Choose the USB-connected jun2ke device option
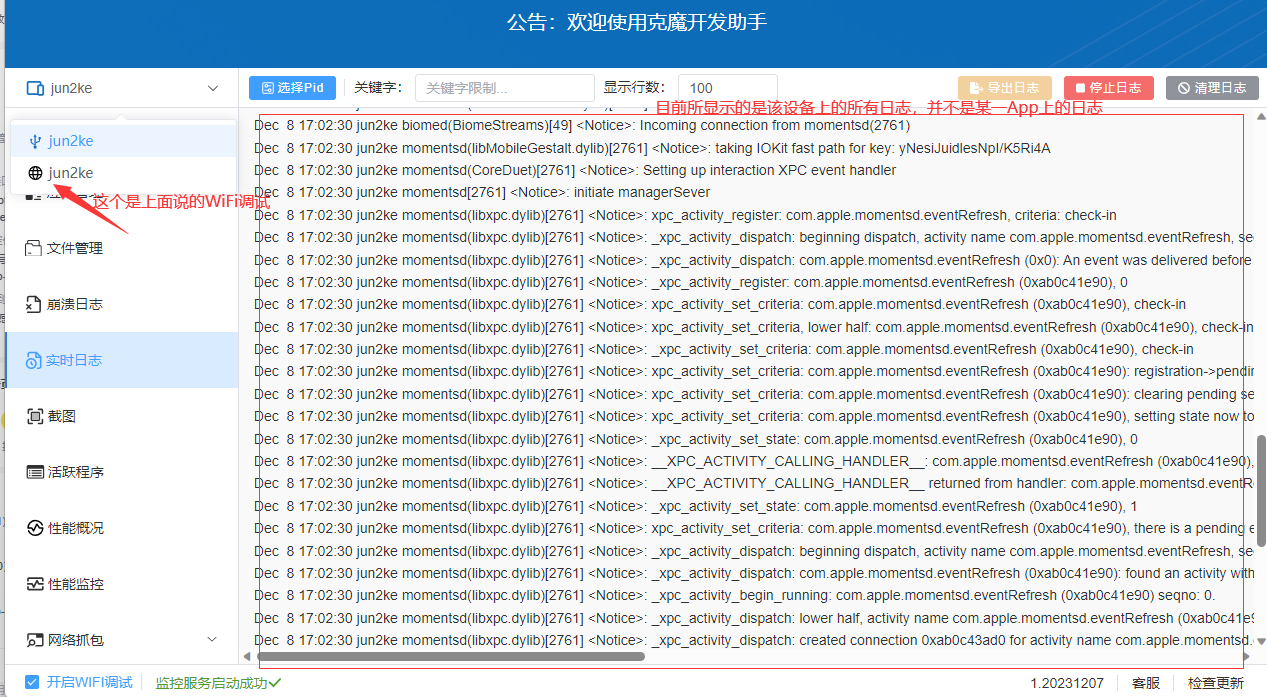The image size is (1267, 697). [x=123, y=141]
